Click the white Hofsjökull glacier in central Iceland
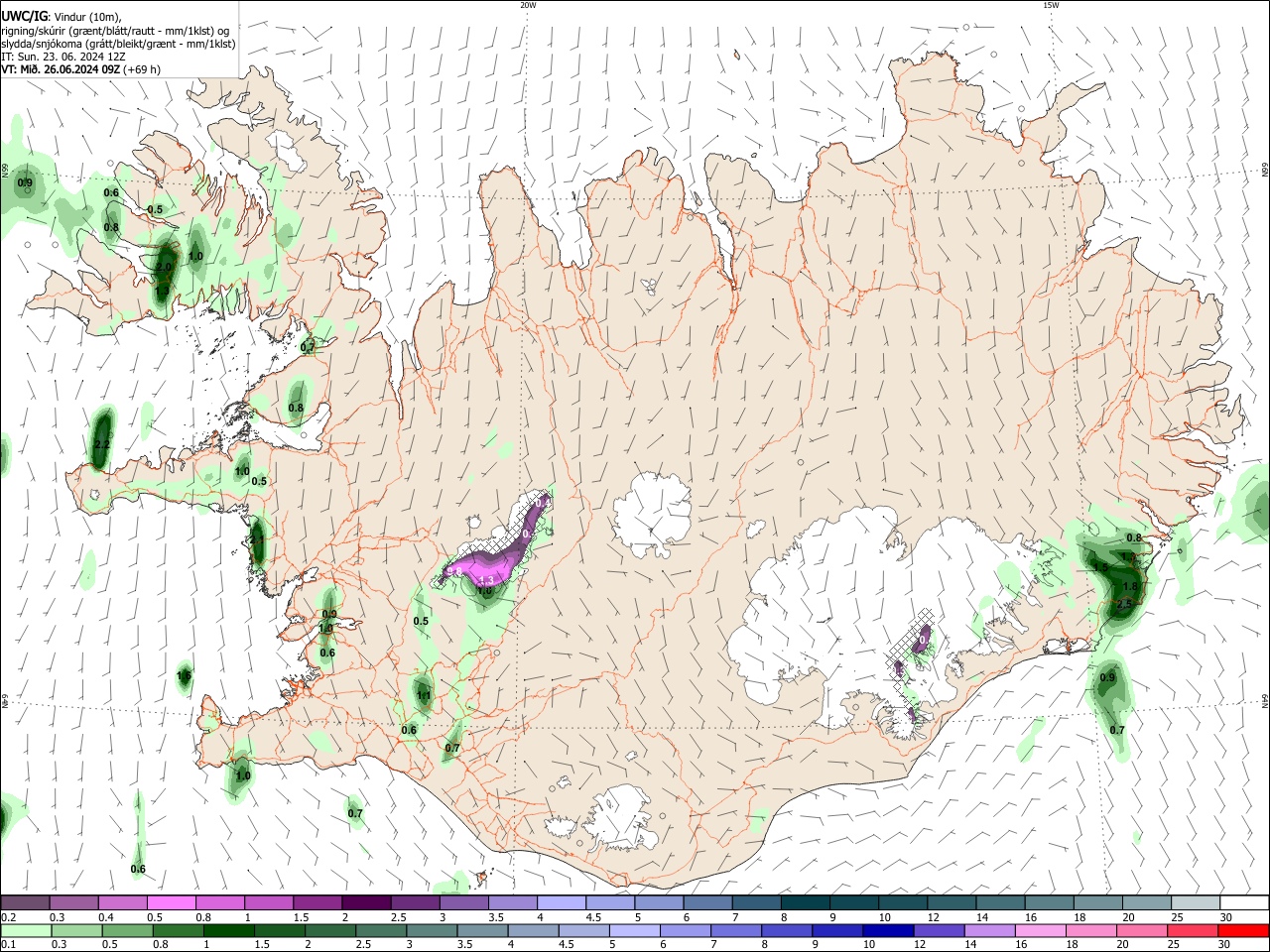Image resolution: width=1270 pixels, height=952 pixels. click(x=652, y=513)
